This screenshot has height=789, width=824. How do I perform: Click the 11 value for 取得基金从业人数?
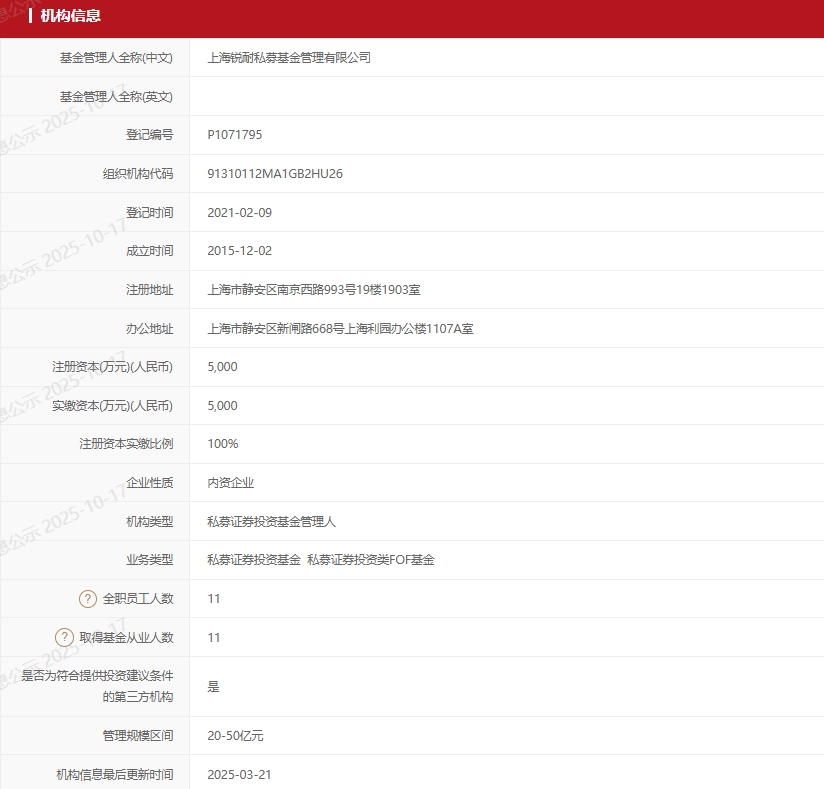tap(214, 638)
